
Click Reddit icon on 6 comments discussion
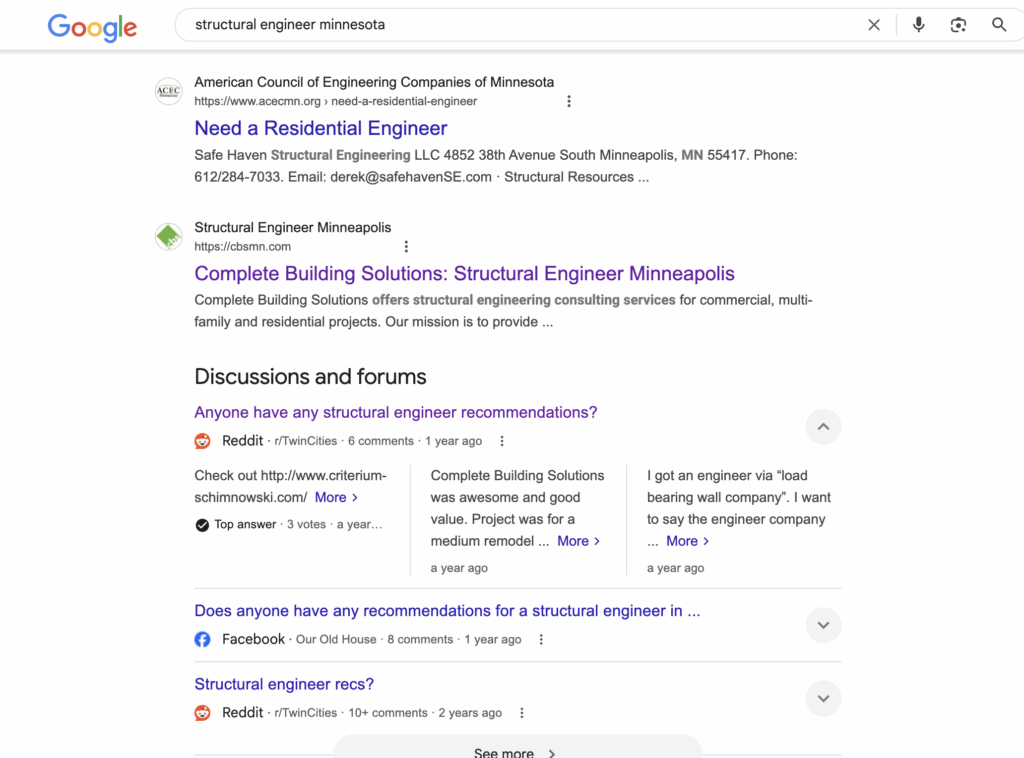pos(202,441)
